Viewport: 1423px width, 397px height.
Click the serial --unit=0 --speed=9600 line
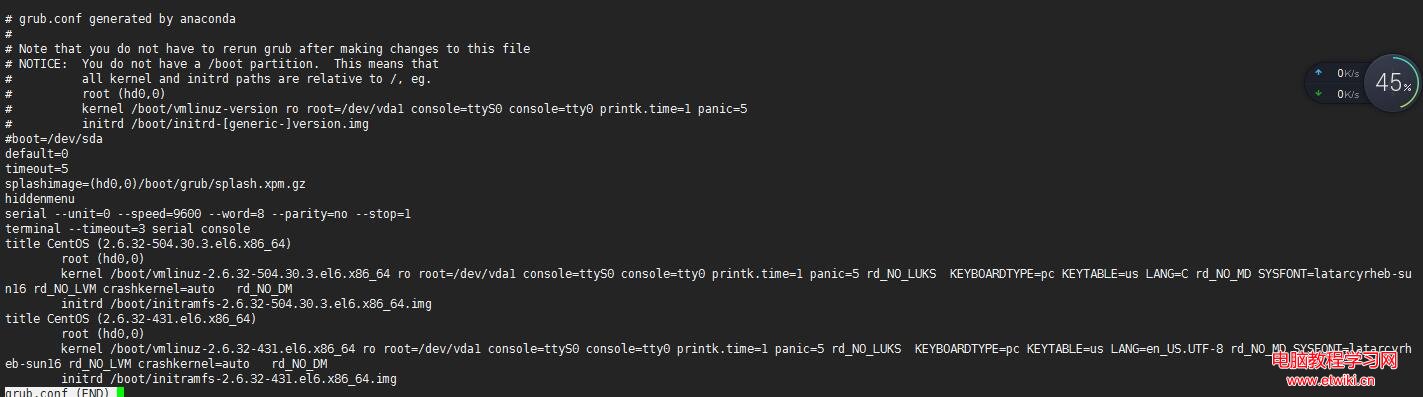(208, 214)
